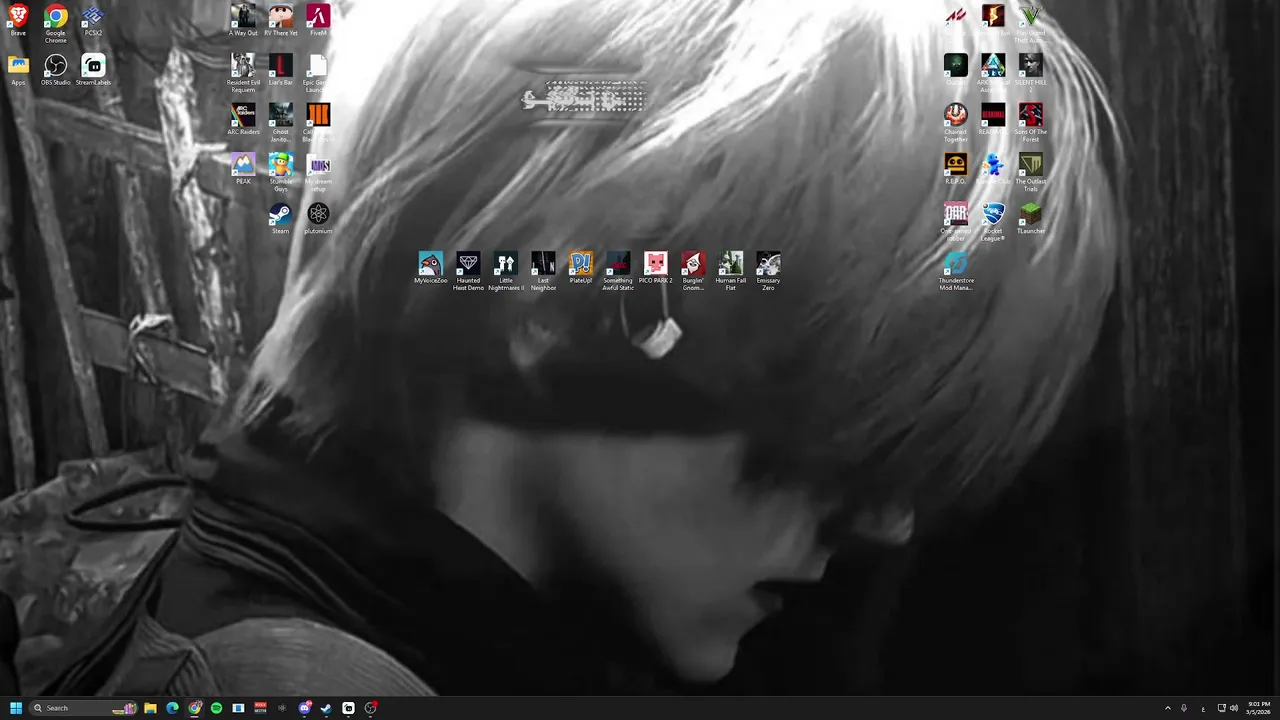Select the PEAK game shortcut
Image resolution: width=1280 pixels, height=720 pixels.
pos(243,169)
